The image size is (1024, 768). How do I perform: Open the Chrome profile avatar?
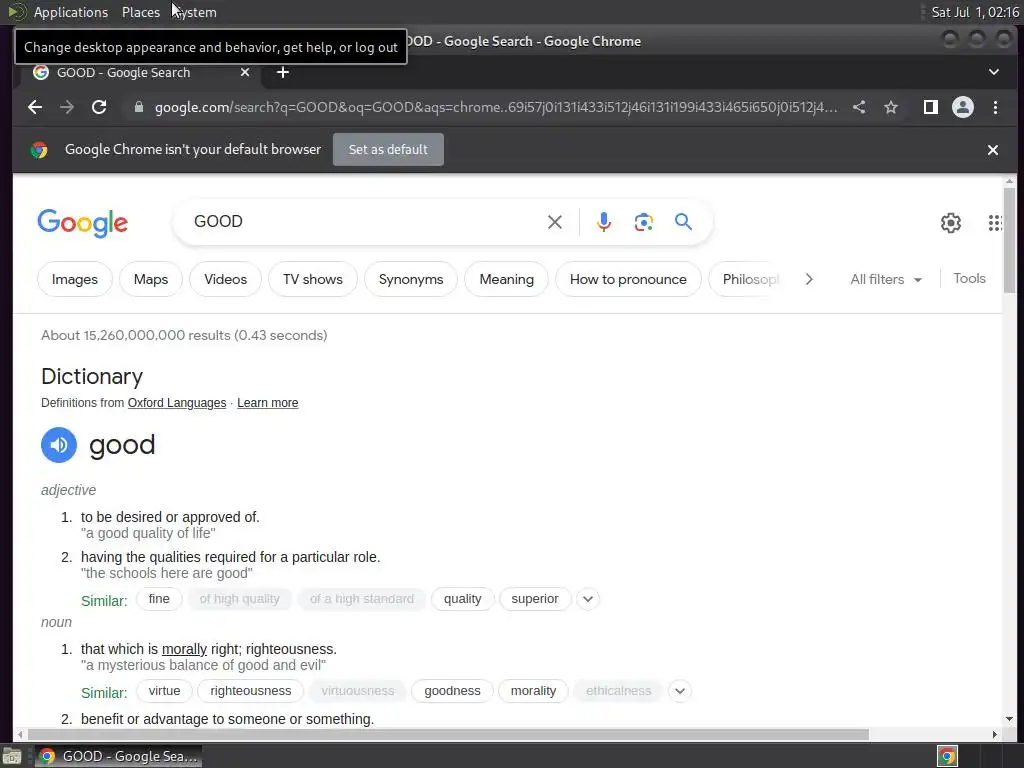tap(963, 107)
